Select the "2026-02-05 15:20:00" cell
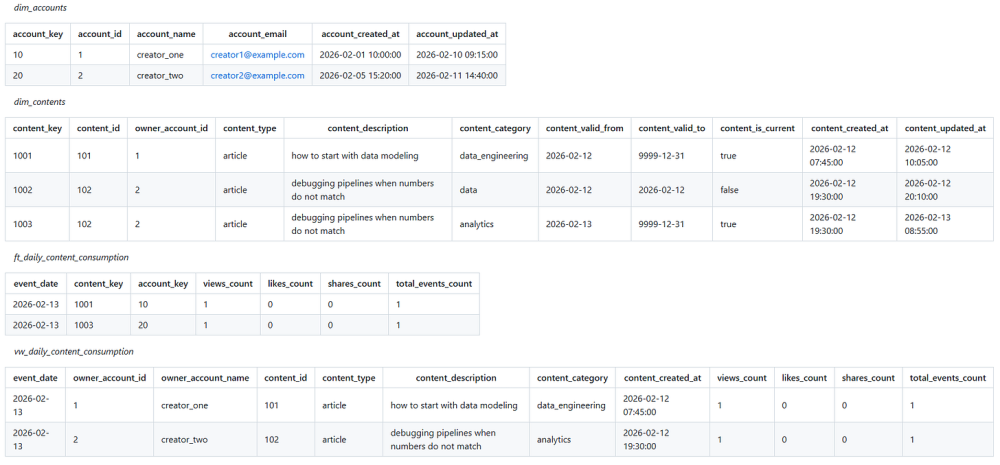 click(x=360, y=75)
